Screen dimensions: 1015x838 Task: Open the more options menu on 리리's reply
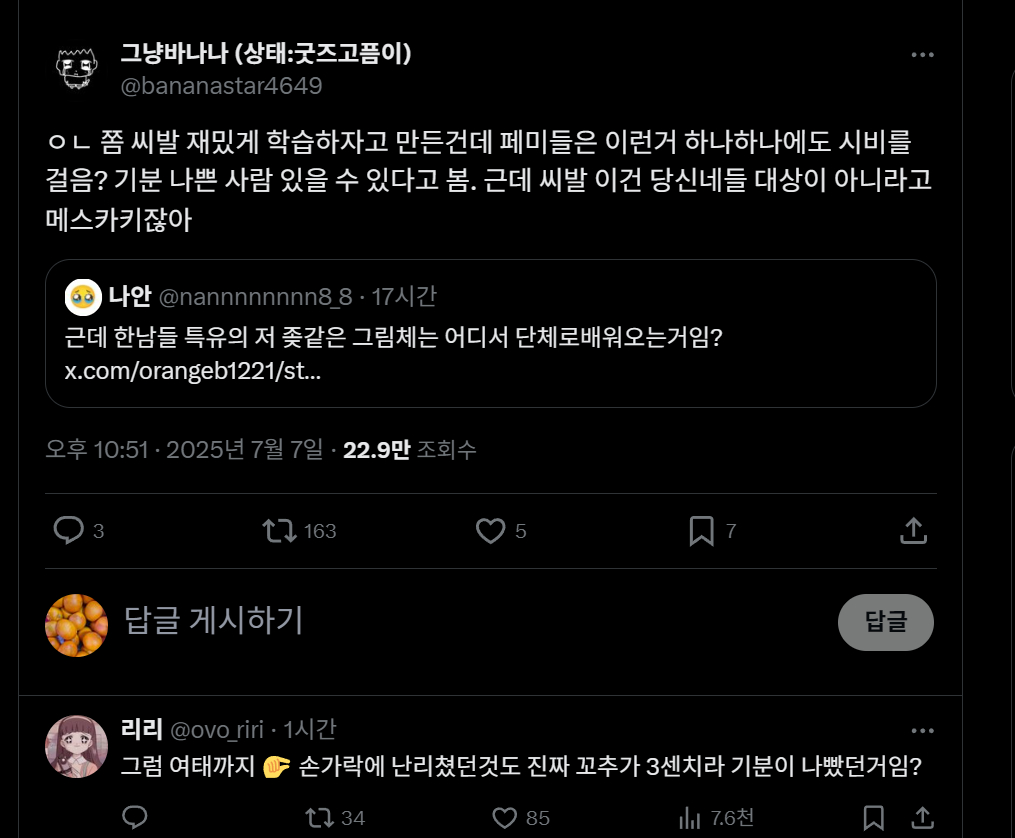point(922,731)
